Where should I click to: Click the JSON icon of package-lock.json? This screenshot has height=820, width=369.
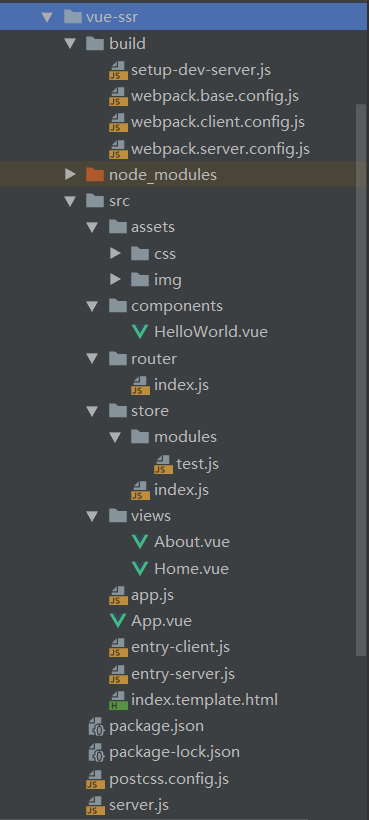tap(96, 753)
